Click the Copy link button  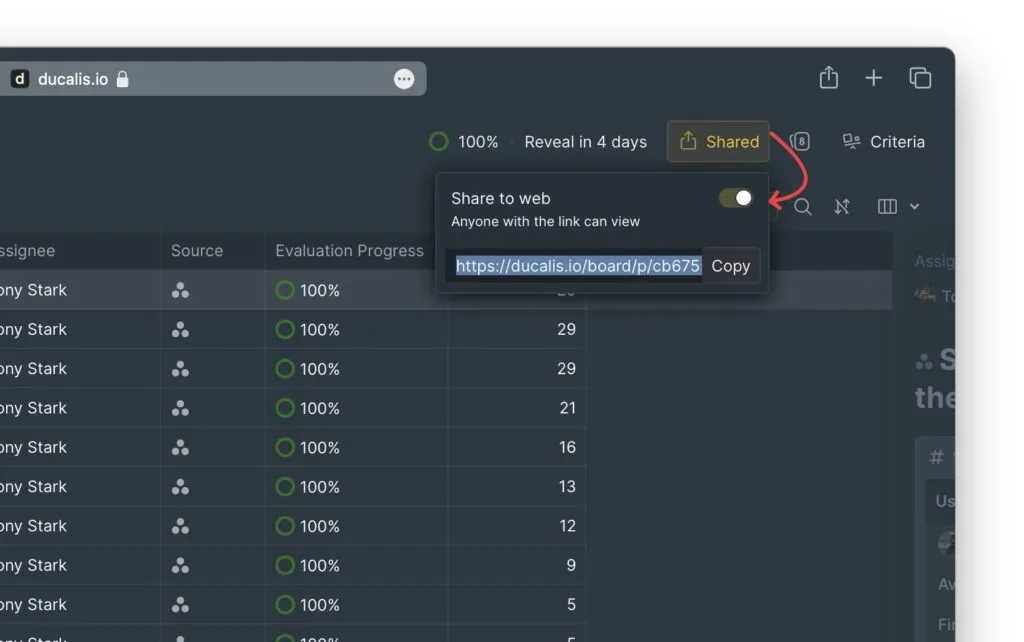[730, 266]
